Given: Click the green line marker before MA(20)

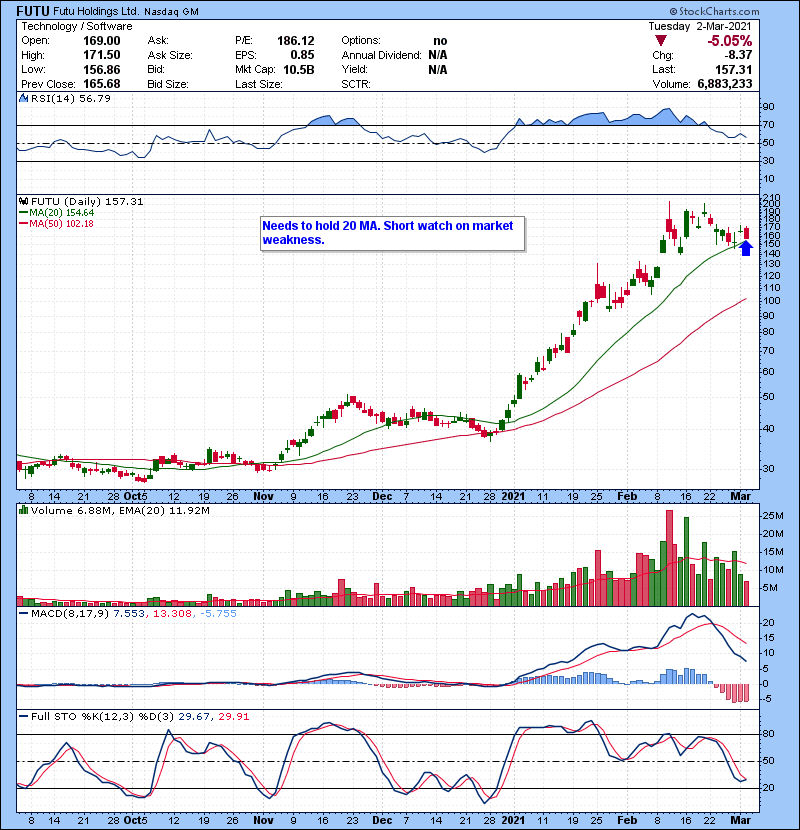Looking at the screenshot, I should click(23, 213).
